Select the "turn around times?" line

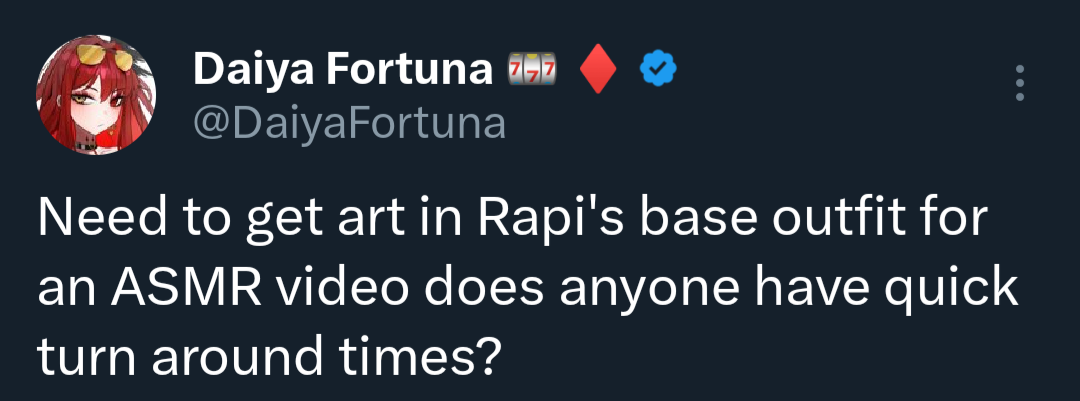pos(268,356)
